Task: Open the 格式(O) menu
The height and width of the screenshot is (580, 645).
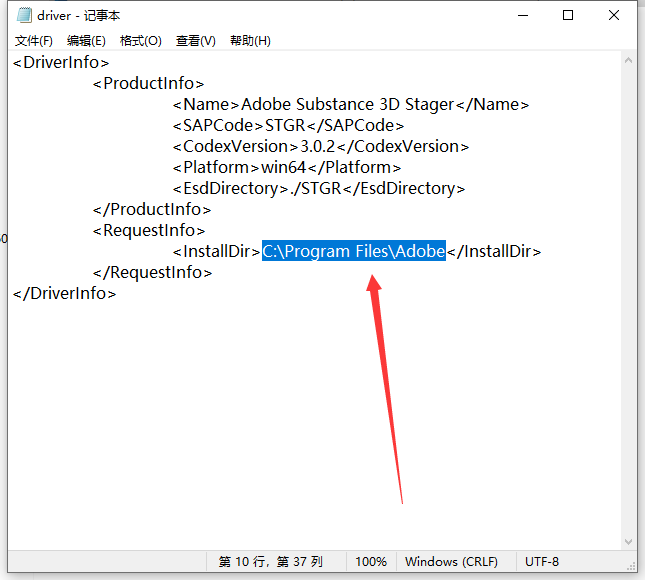Action: point(140,41)
